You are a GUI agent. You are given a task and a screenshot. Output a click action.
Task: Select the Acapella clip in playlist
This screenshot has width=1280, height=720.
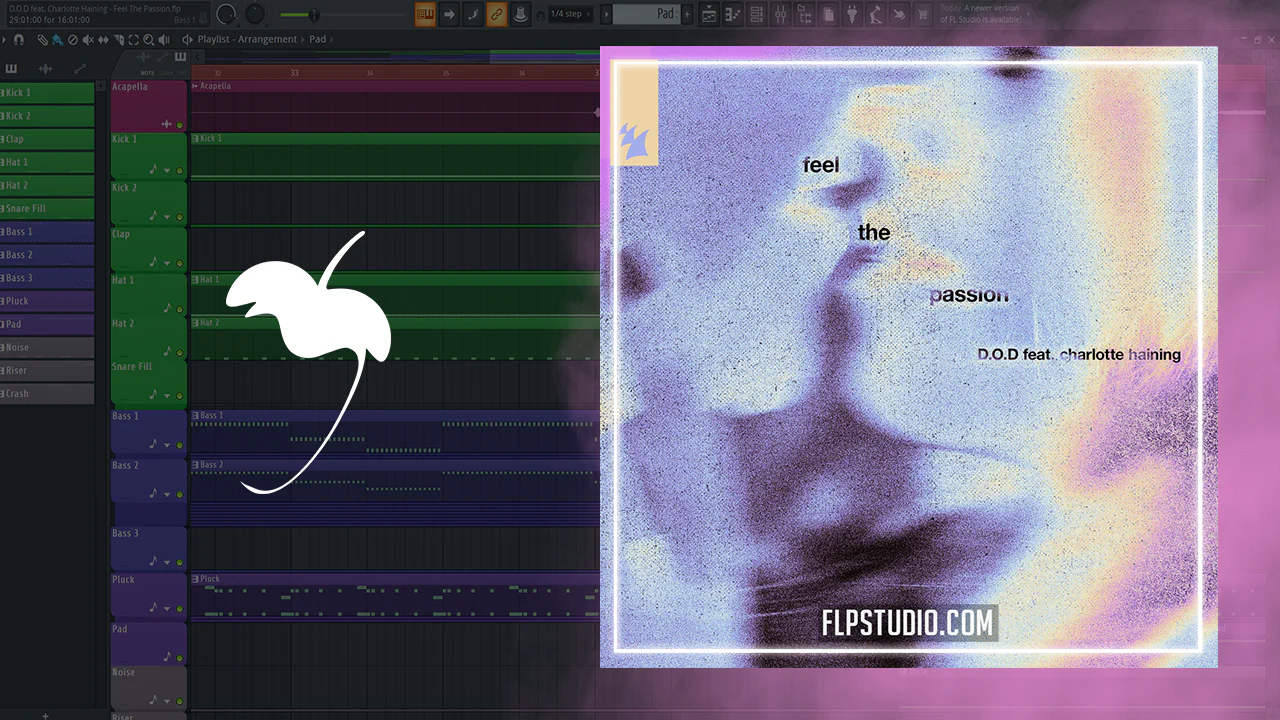coord(395,108)
